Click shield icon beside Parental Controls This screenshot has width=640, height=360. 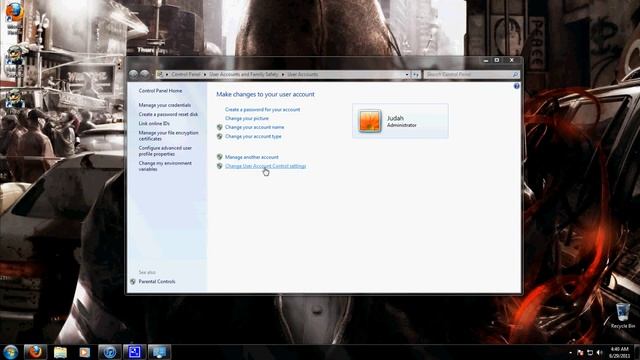pos(133,281)
